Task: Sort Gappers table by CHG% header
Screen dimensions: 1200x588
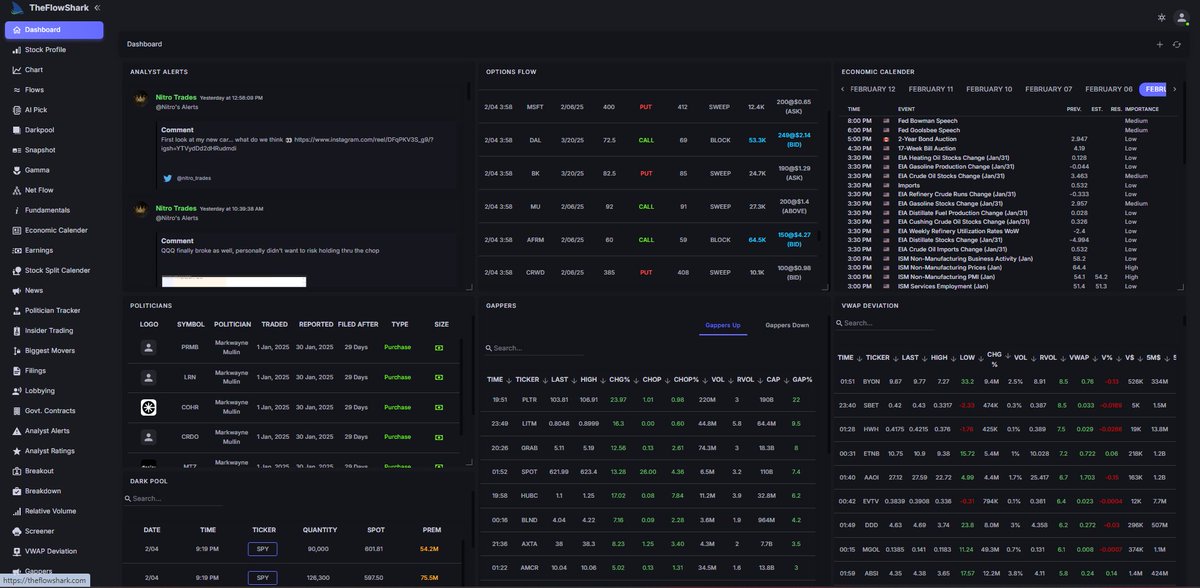Action: [618, 380]
